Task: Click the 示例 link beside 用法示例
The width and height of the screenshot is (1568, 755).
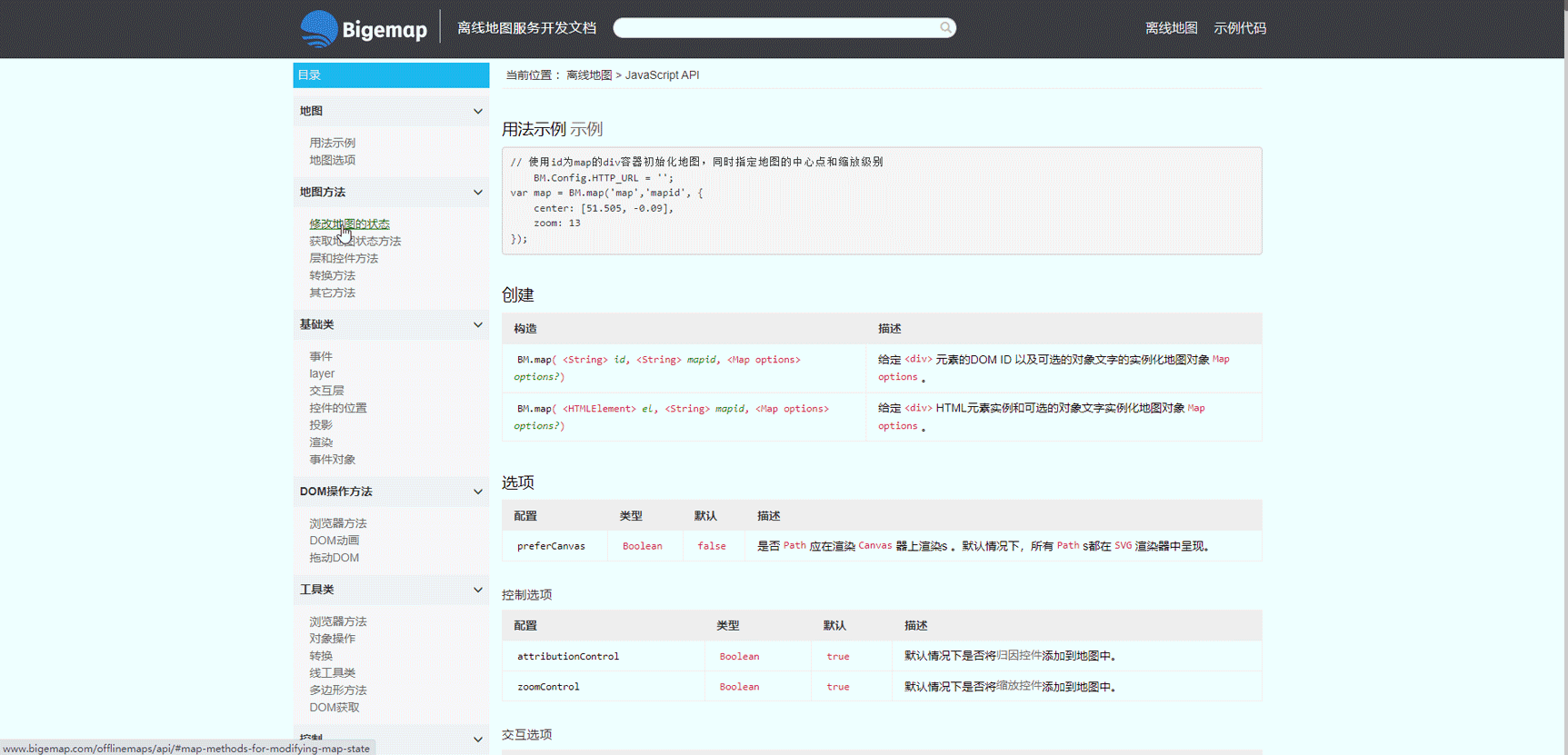Action: (x=586, y=129)
